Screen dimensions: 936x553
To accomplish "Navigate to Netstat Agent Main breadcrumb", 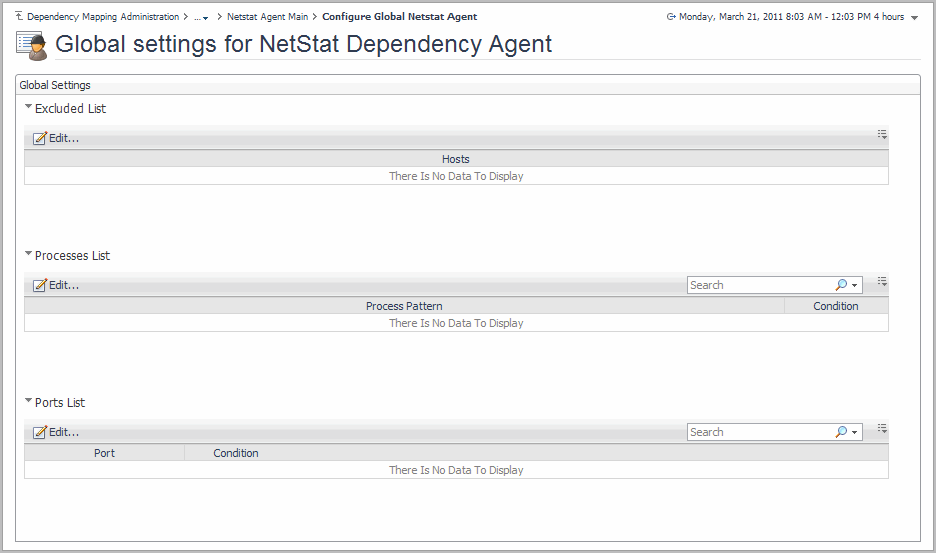I will pyautogui.click(x=267, y=17).
